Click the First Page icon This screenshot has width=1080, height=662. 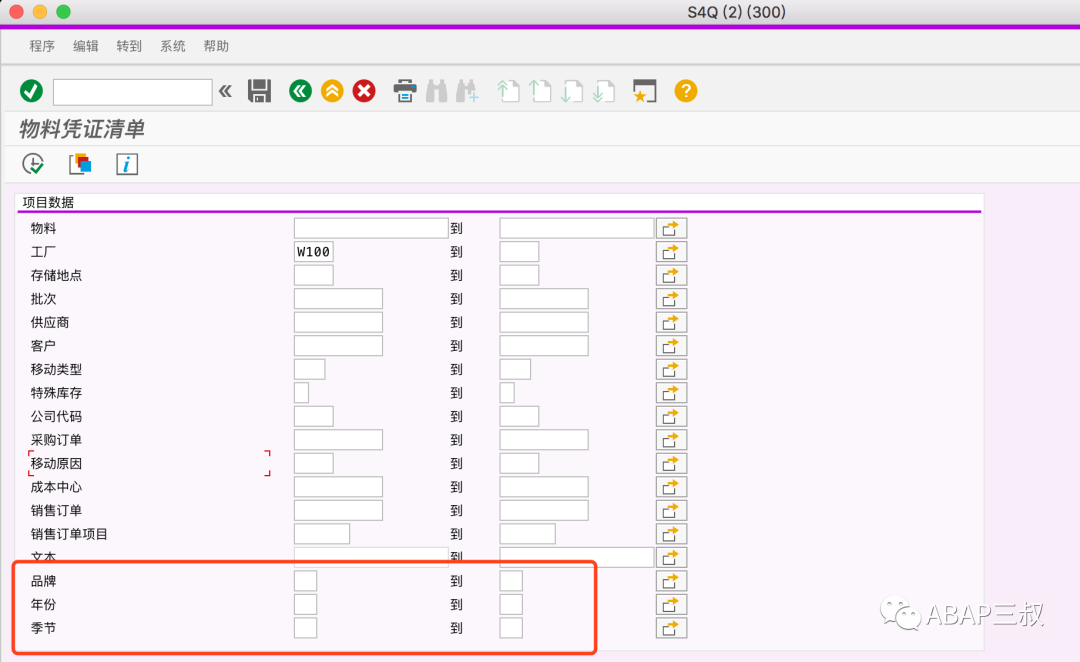pyautogui.click(x=508, y=91)
